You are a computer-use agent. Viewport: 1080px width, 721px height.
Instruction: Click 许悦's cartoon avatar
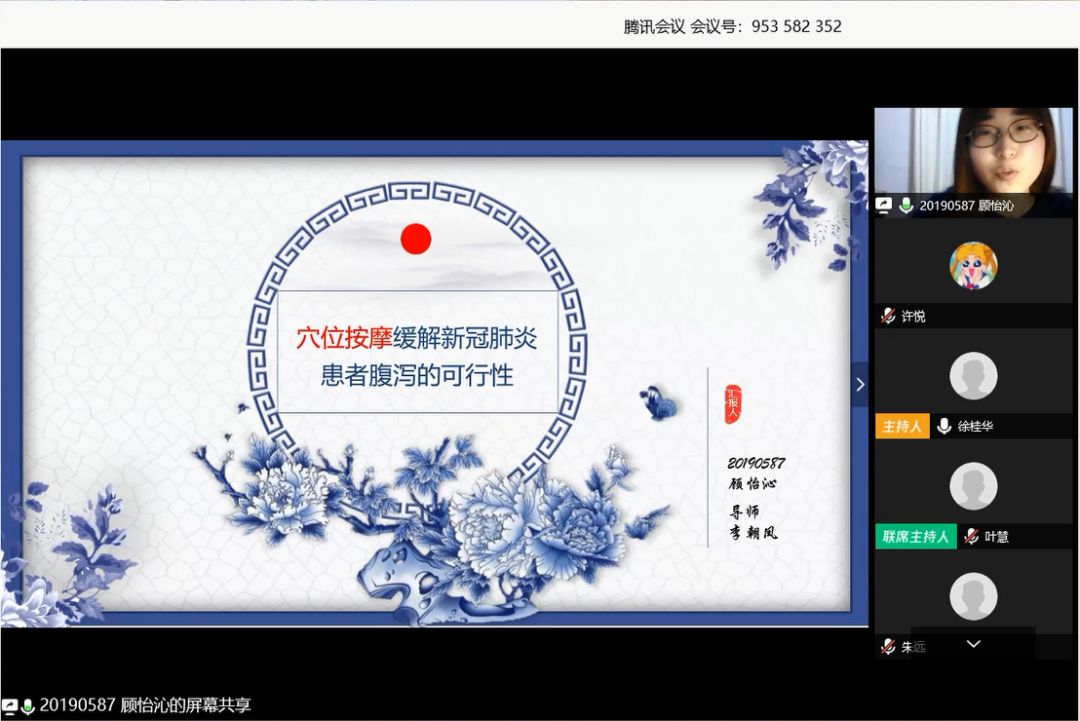(x=973, y=266)
